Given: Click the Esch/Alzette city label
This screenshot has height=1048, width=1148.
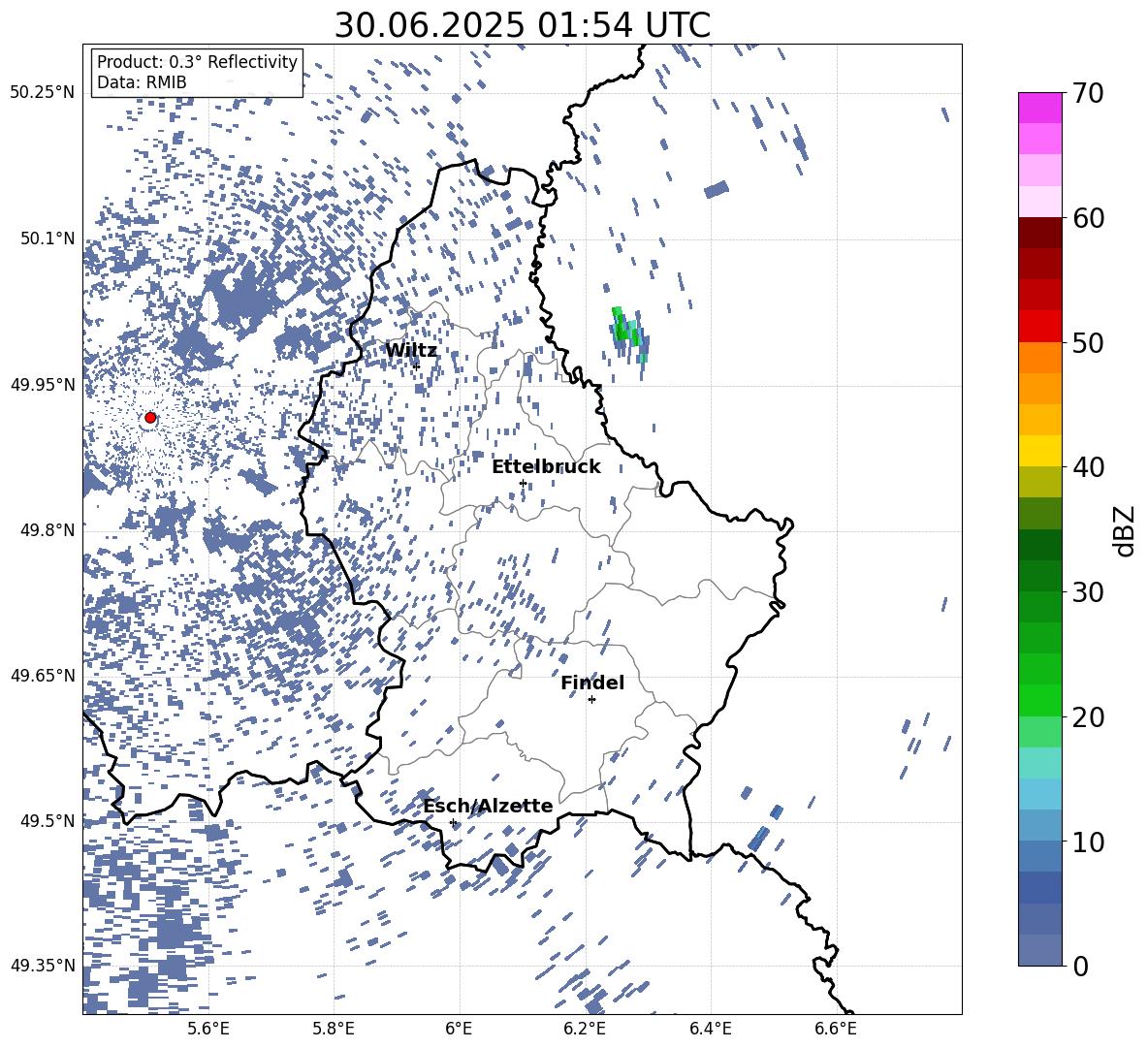Looking at the screenshot, I should (x=488, y=806).
